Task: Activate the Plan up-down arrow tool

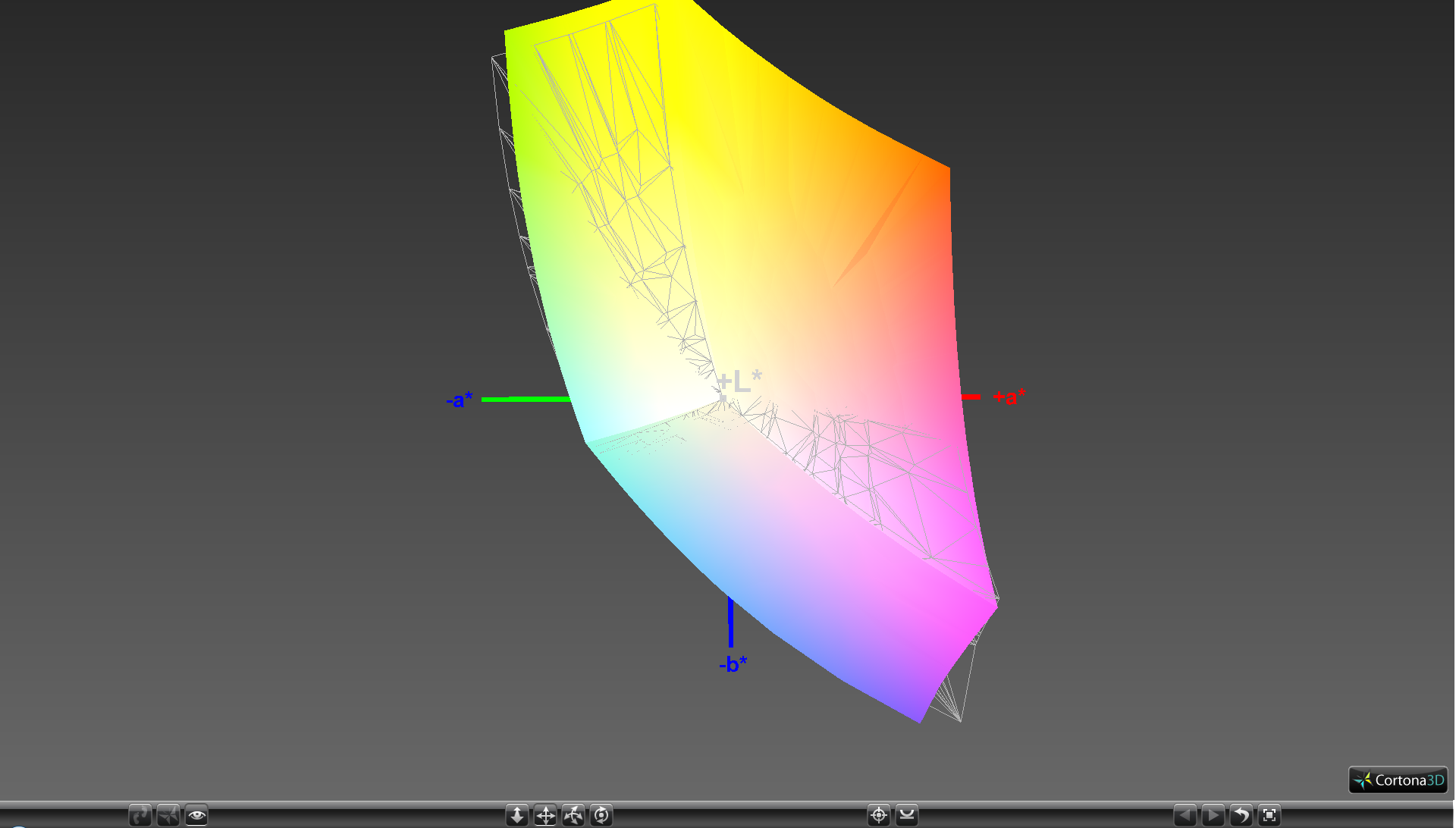Action: 517,815
